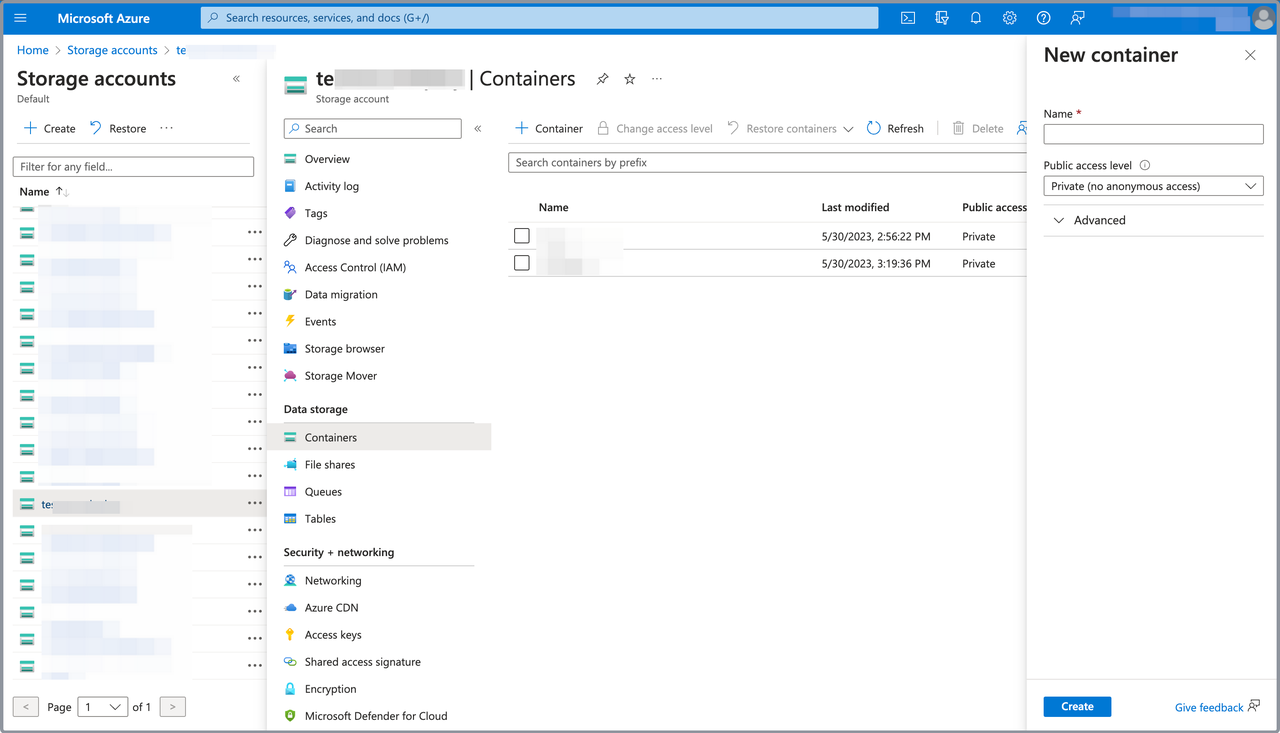
Task: Pin the Containers page with pin icon
Action: tap(602, 79)
